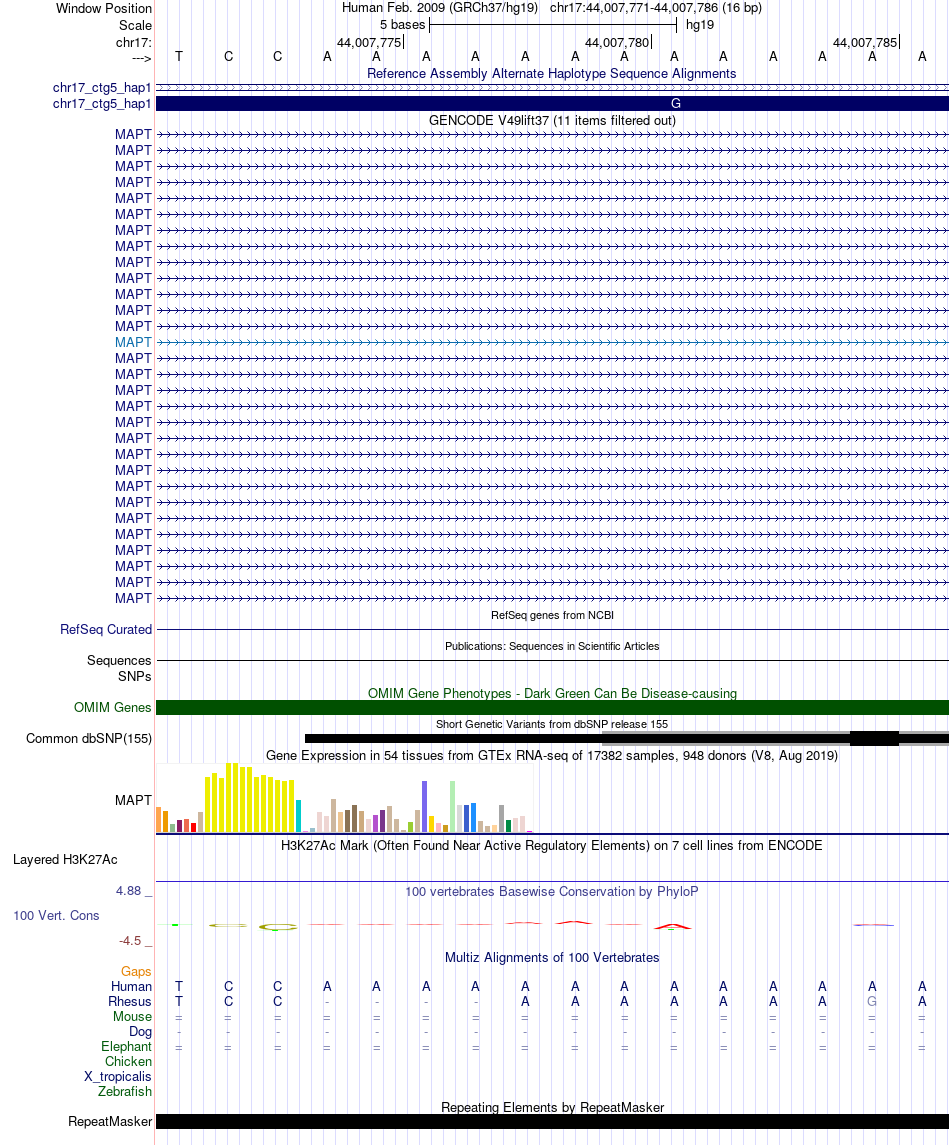Click 'OMIM Gene Phenotypes' track title

point(552,694)
